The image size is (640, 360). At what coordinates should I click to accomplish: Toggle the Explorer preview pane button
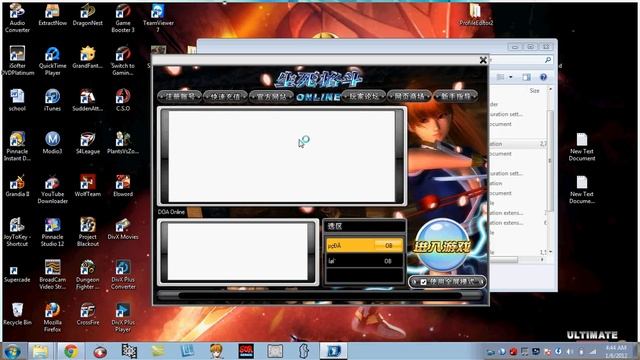[x=527, y=77]
